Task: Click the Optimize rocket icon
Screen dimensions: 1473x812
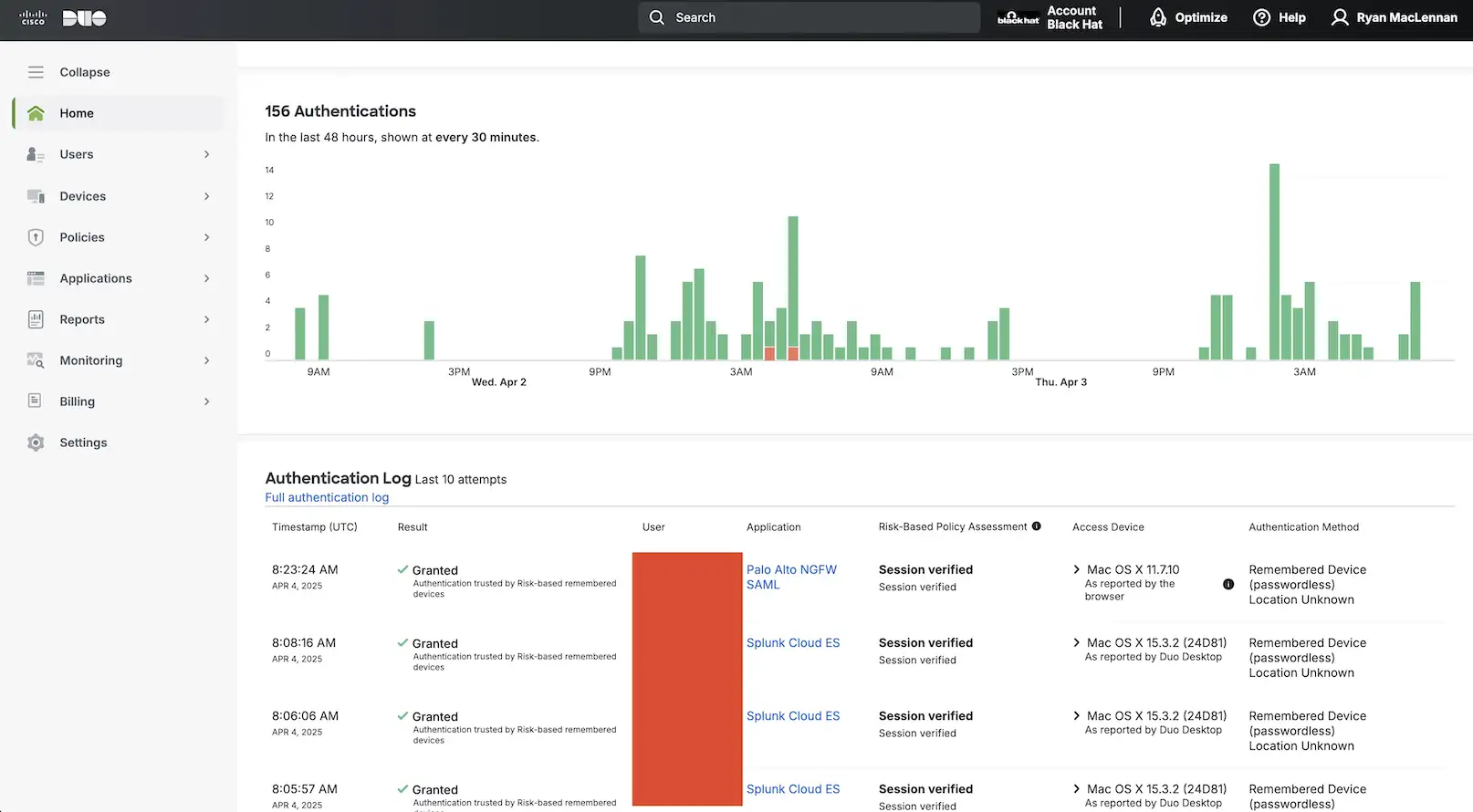Action: [1158, 17]
